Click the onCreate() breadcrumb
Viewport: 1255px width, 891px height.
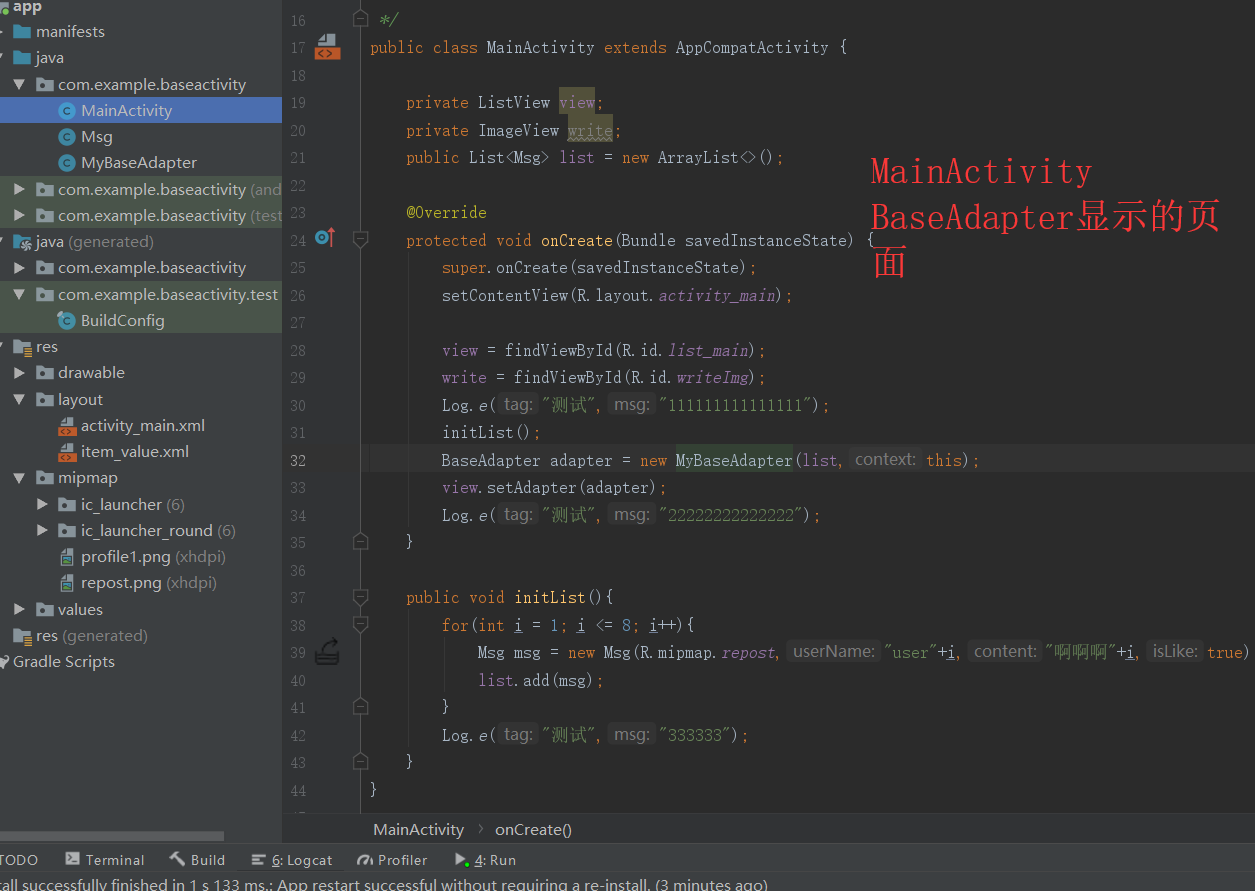(533, 829)
